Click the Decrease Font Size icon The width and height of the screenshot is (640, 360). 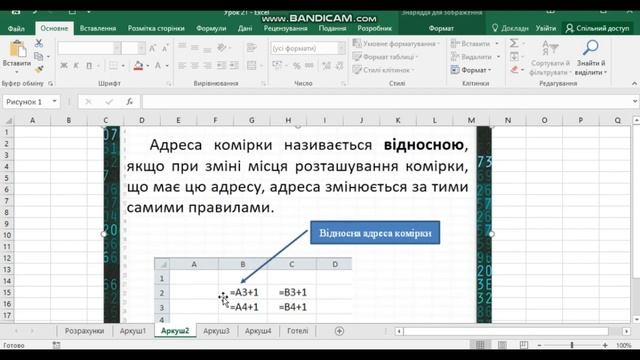click(165, 48)
